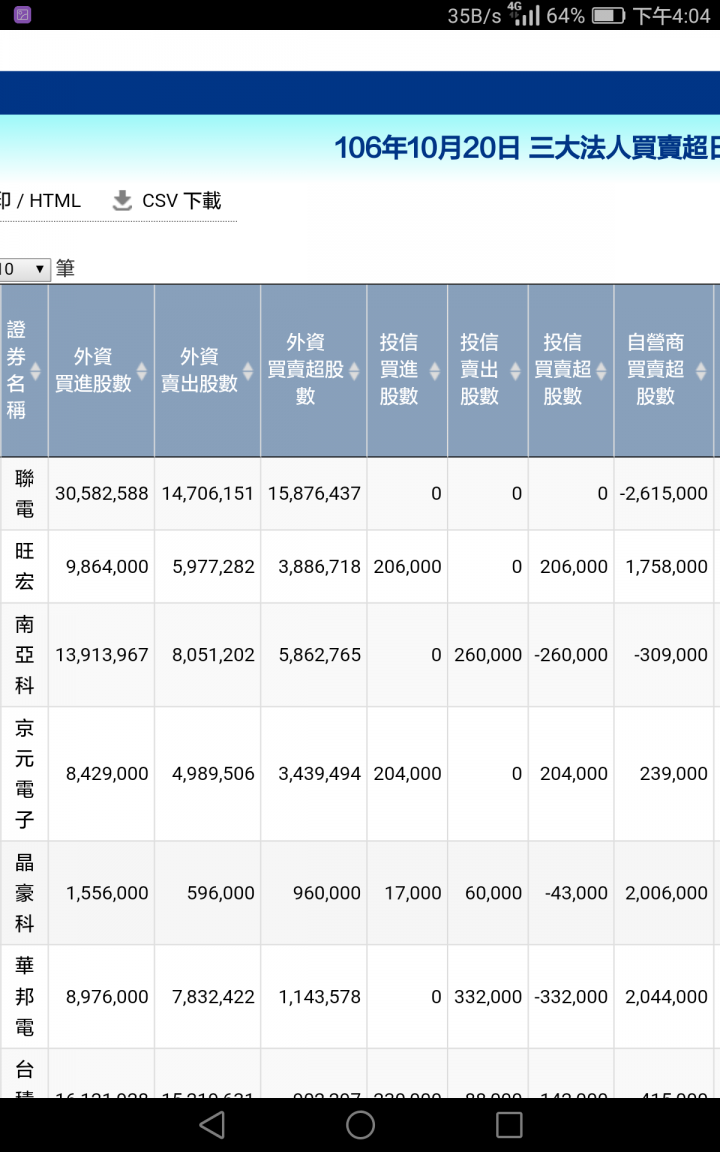Tap the Android home button

click(x=360, y=1124)
